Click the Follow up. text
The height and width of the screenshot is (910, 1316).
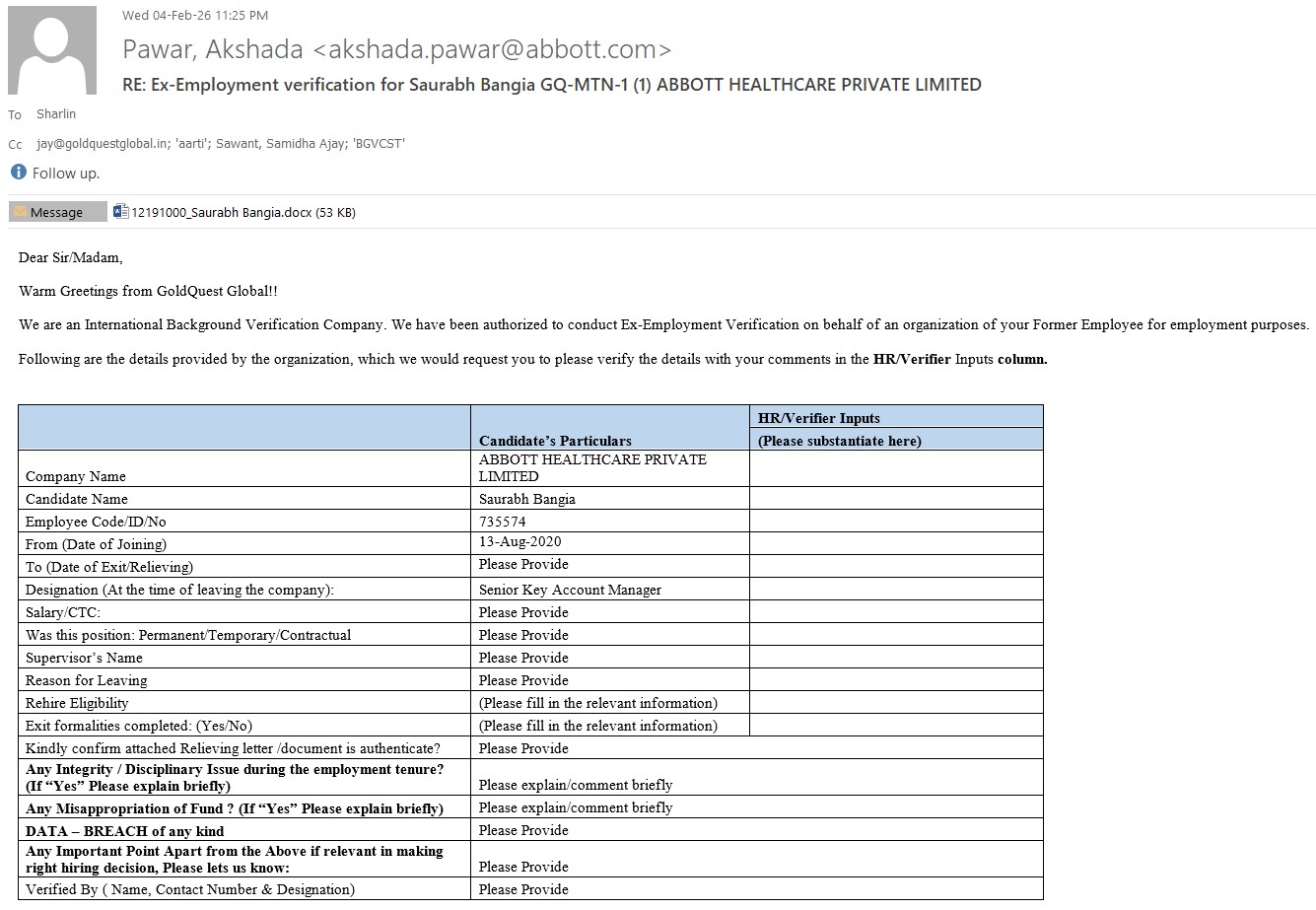click(x=66, y=173)
